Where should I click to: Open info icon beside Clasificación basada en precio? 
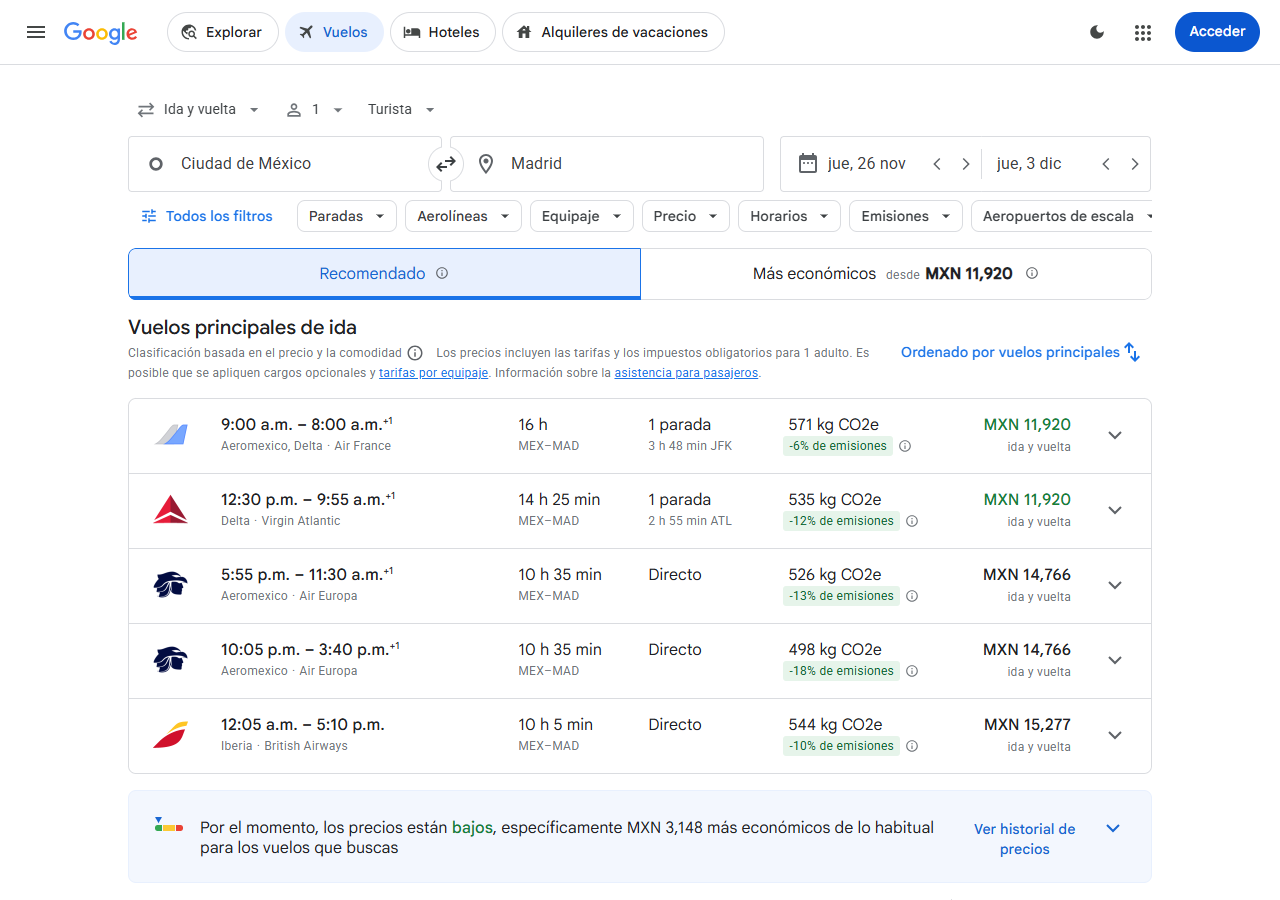tap(415, 353)
